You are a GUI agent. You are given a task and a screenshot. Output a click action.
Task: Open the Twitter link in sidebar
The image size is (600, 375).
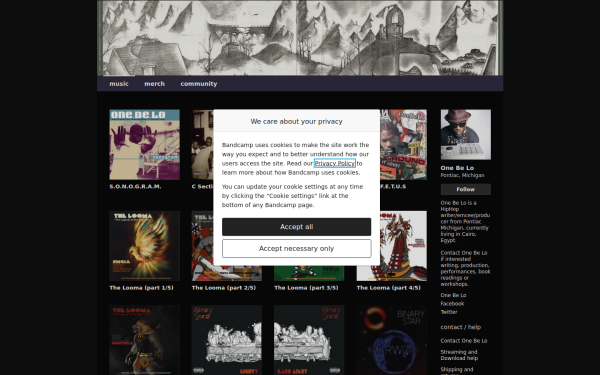point(449,312)
